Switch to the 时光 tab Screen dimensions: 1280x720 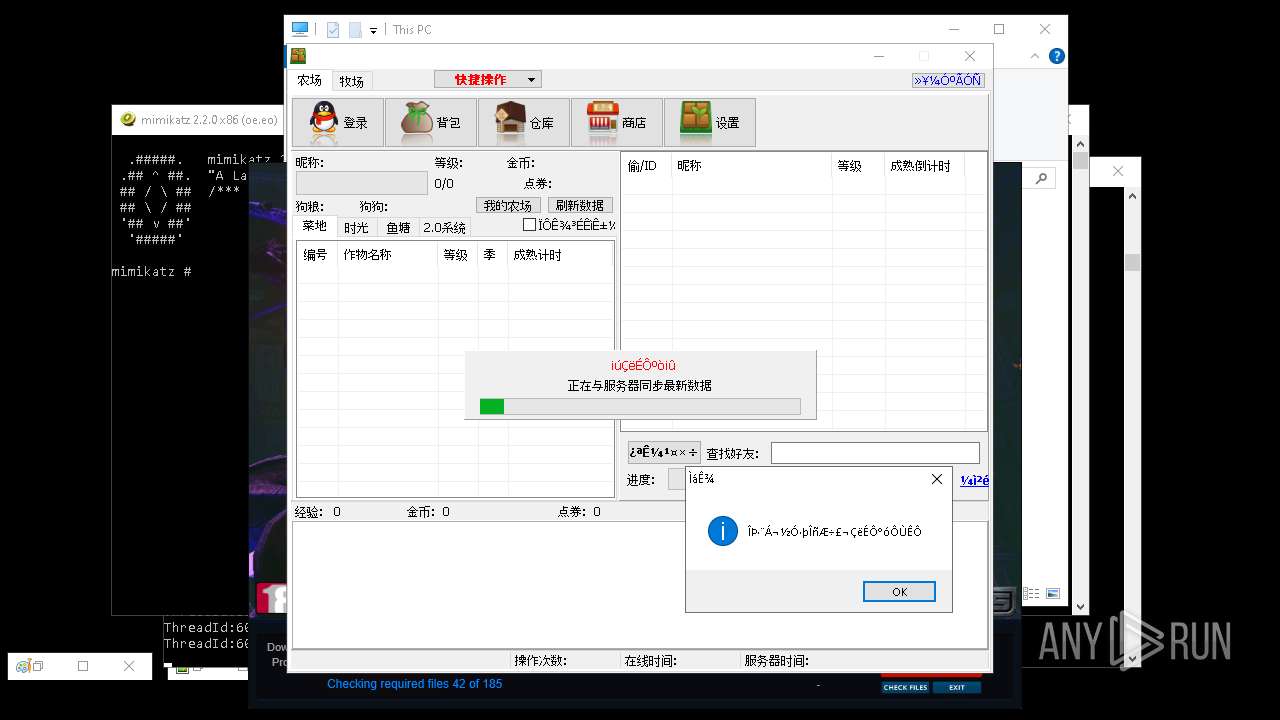356,227
